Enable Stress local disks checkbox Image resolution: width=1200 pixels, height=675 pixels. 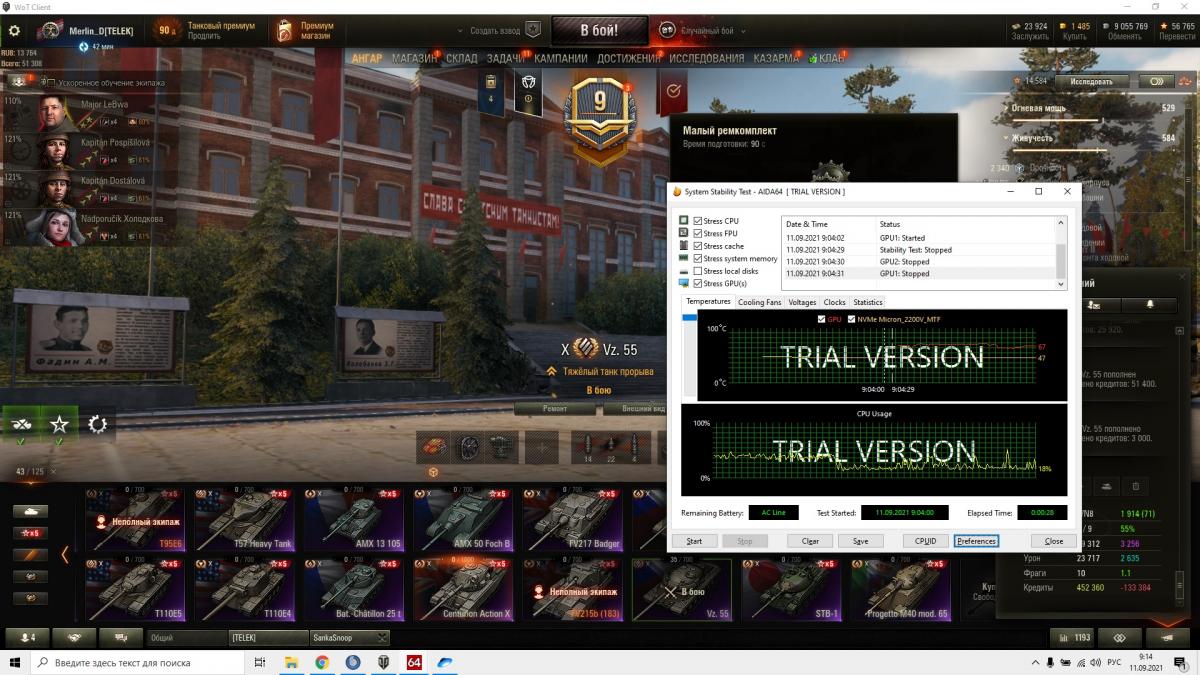tap(698, 271)
